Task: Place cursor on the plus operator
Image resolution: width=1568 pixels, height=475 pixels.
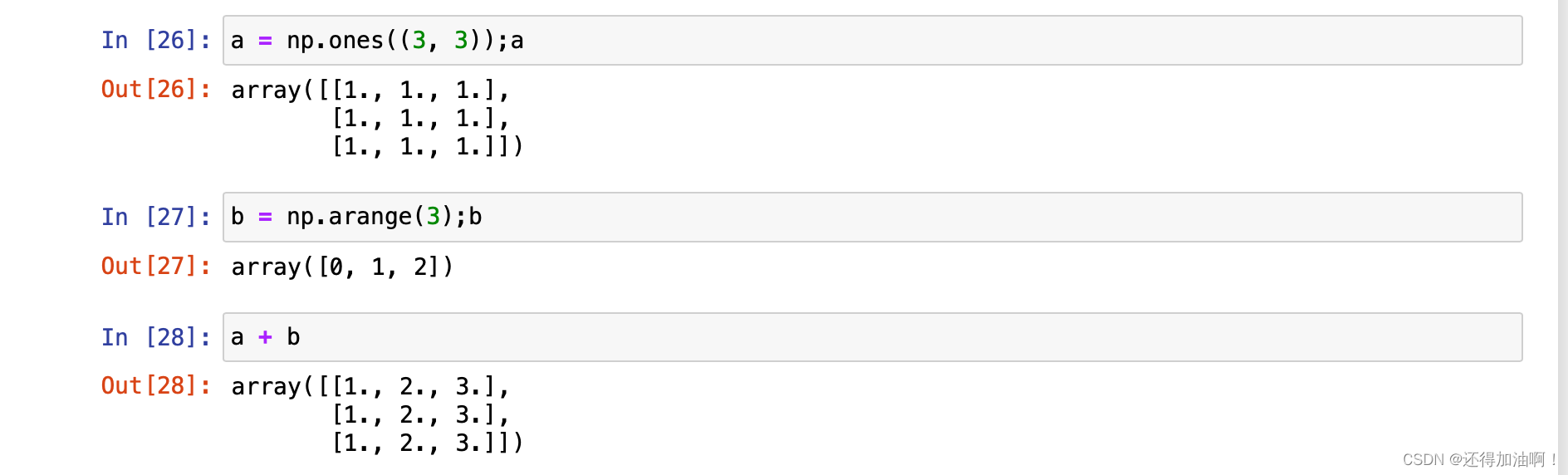Action: [265, 337]
